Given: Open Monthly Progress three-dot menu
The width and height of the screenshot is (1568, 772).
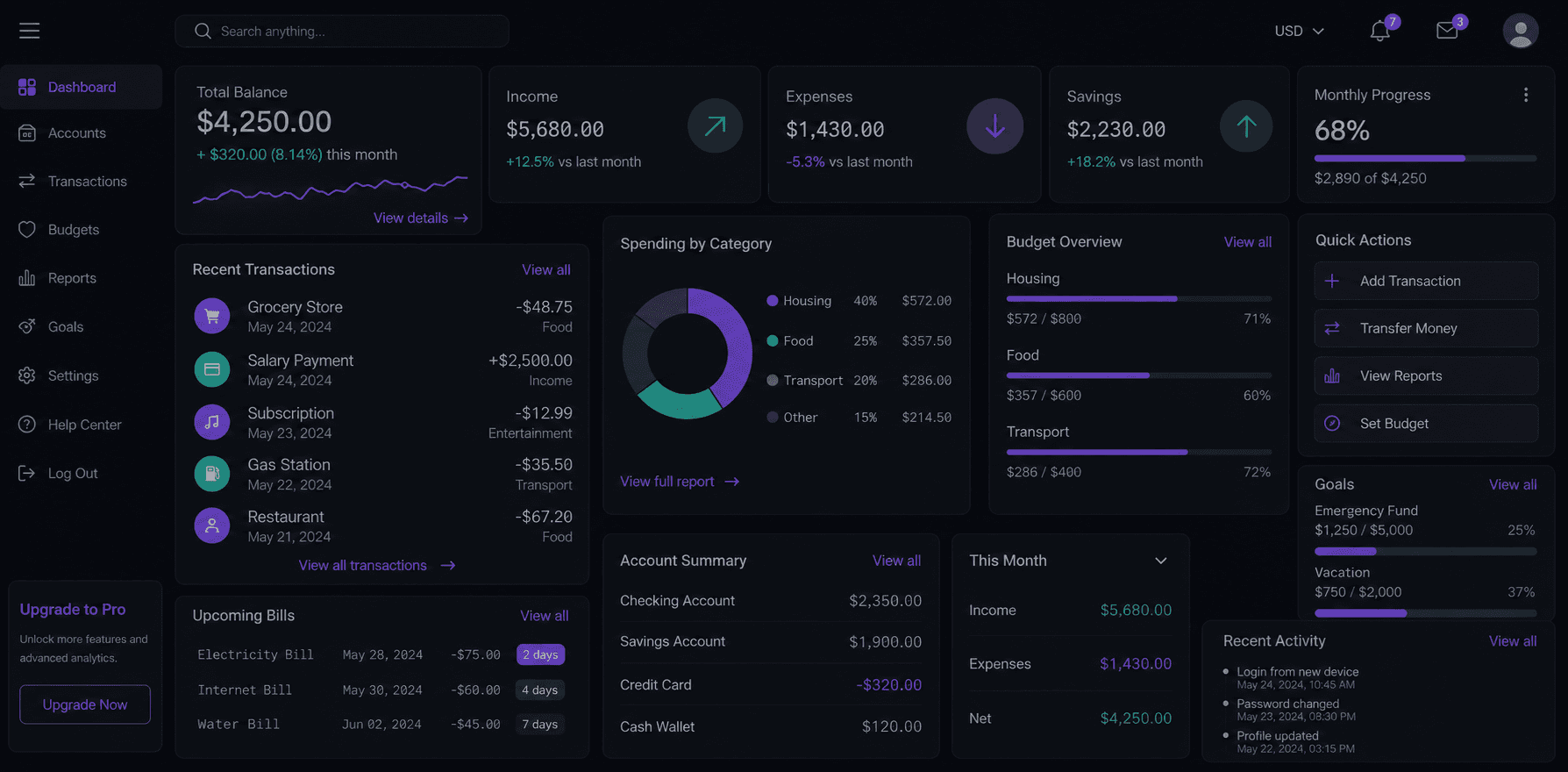Looking at the screenshot, I should 1526,95.
